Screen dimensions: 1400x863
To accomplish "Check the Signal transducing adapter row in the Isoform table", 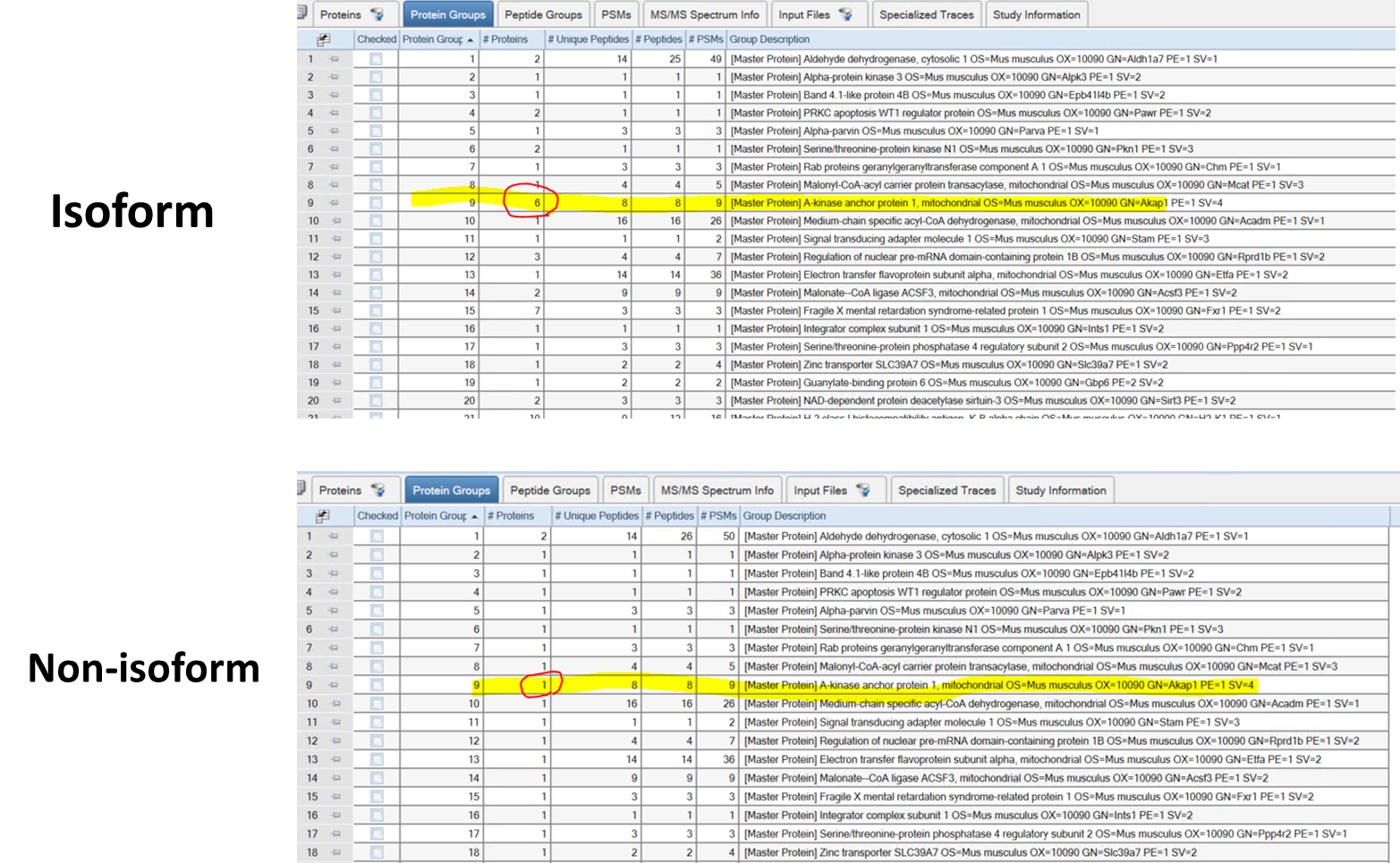I will tap(376, 239).
